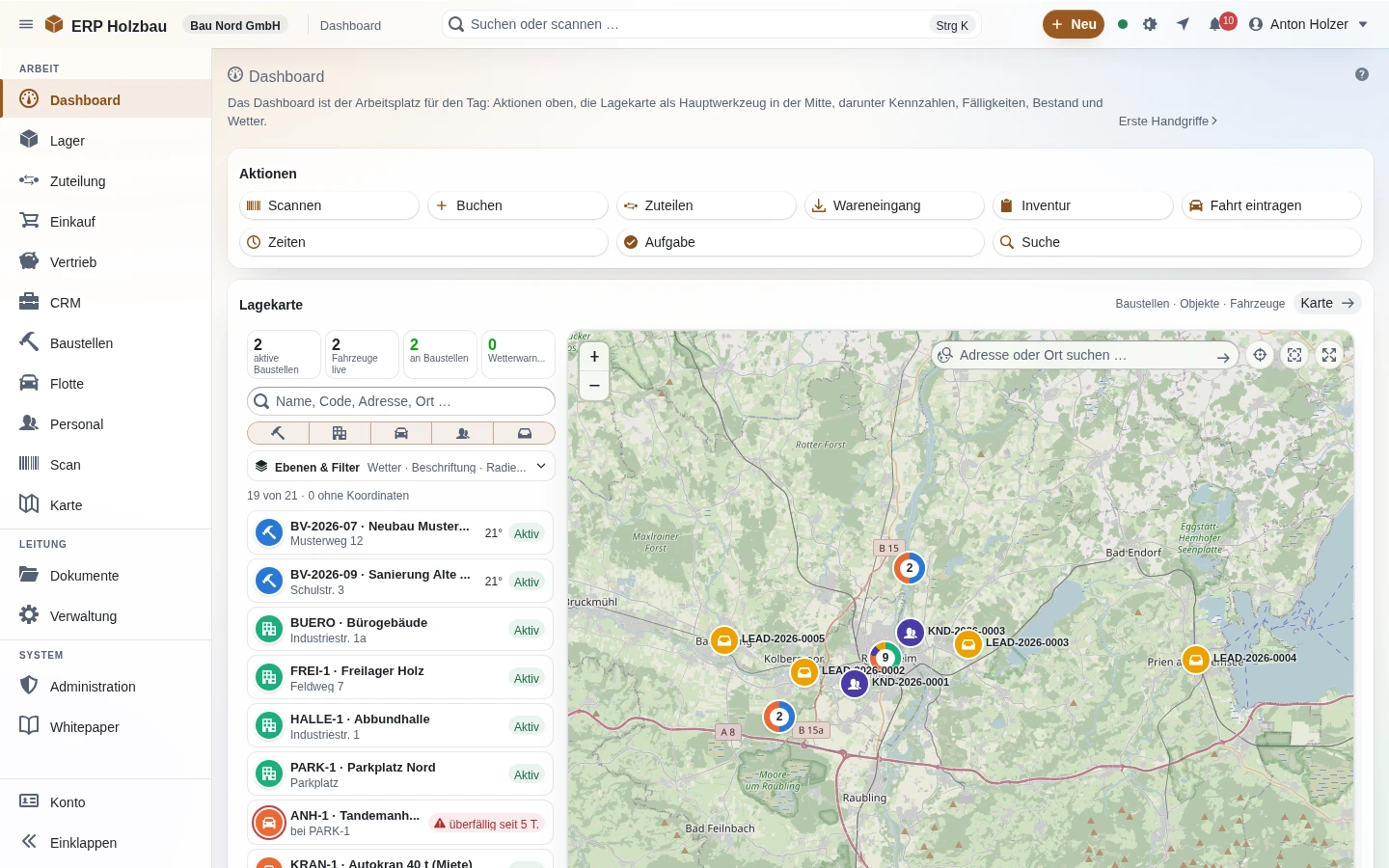Screen dimensions: 1389x868
Task: Click LEAD-2026-0004 map marker
Action: pos(1196,661)
